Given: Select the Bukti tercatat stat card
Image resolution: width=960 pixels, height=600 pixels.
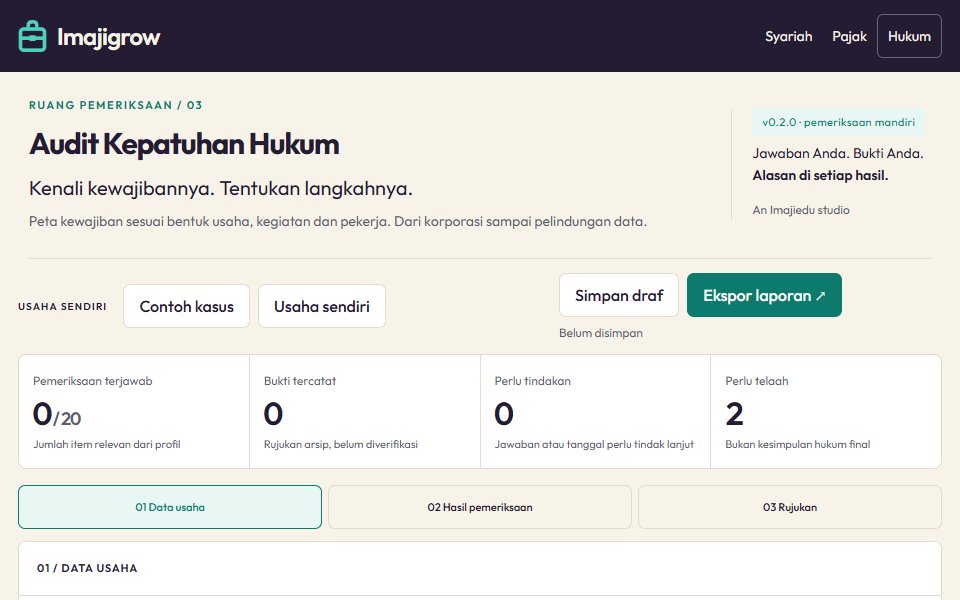Looking at the screenshot, I should click(364, 411).
